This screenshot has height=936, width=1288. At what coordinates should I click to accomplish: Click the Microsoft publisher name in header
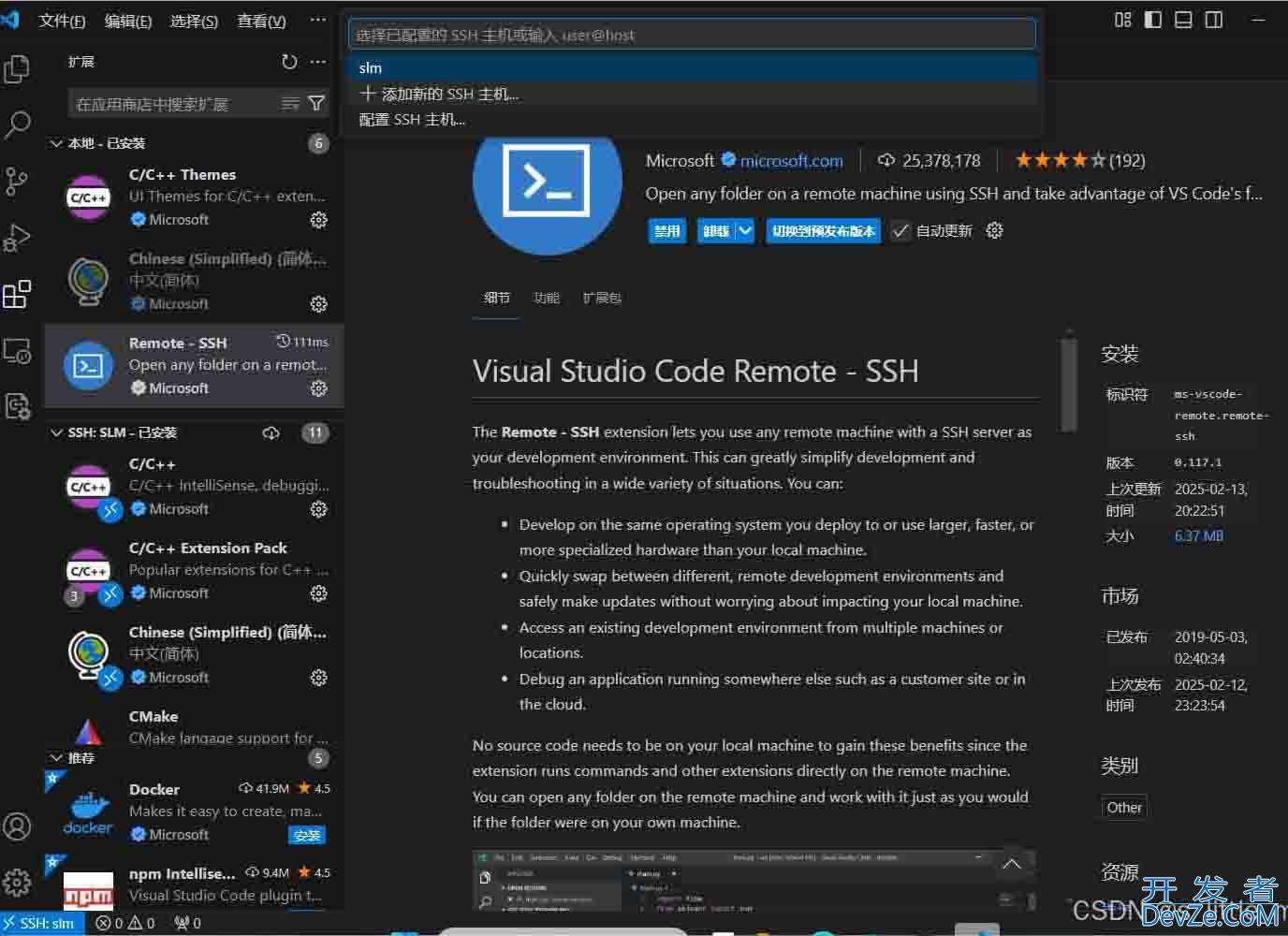click(680, 161)
